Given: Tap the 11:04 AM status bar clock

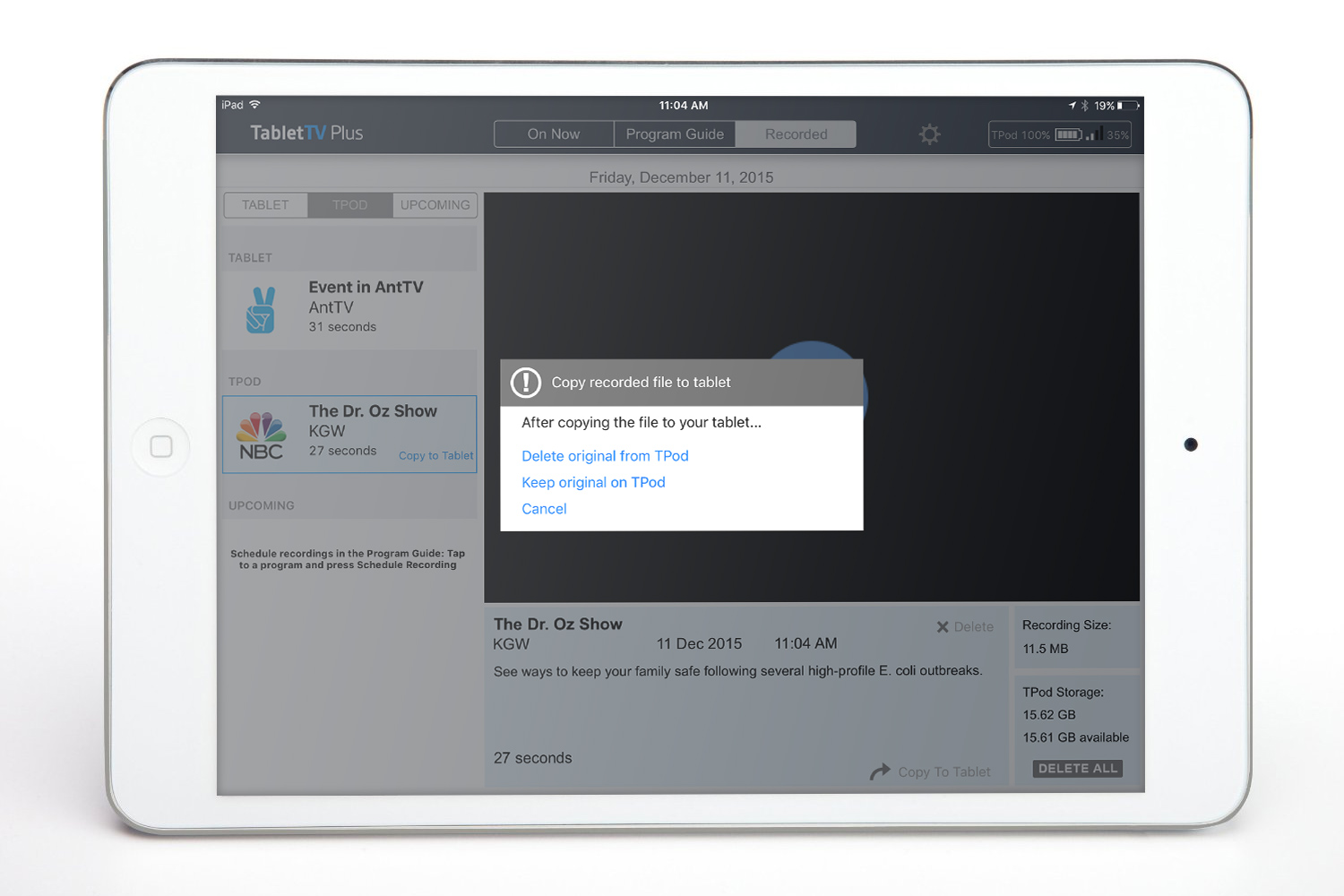Looking at the screenshot, I should tap(684, 106).
